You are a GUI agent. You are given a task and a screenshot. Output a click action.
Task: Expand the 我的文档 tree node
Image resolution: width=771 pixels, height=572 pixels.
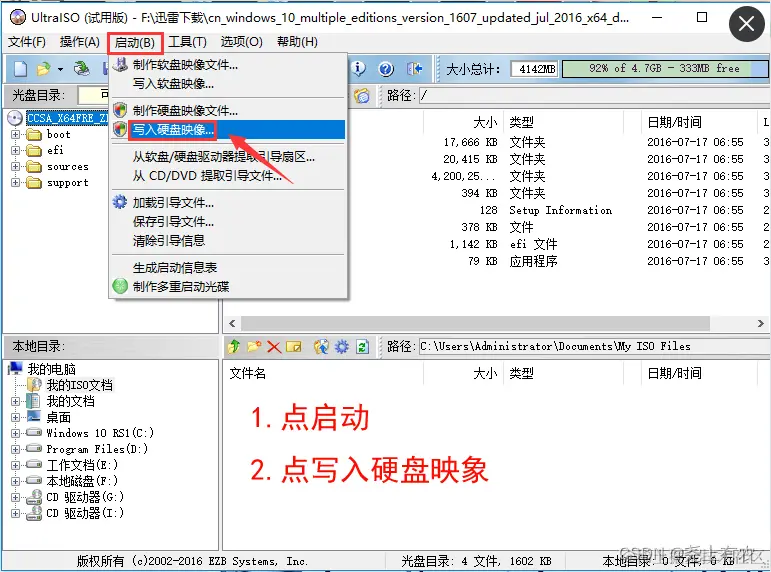coord(15,401)
